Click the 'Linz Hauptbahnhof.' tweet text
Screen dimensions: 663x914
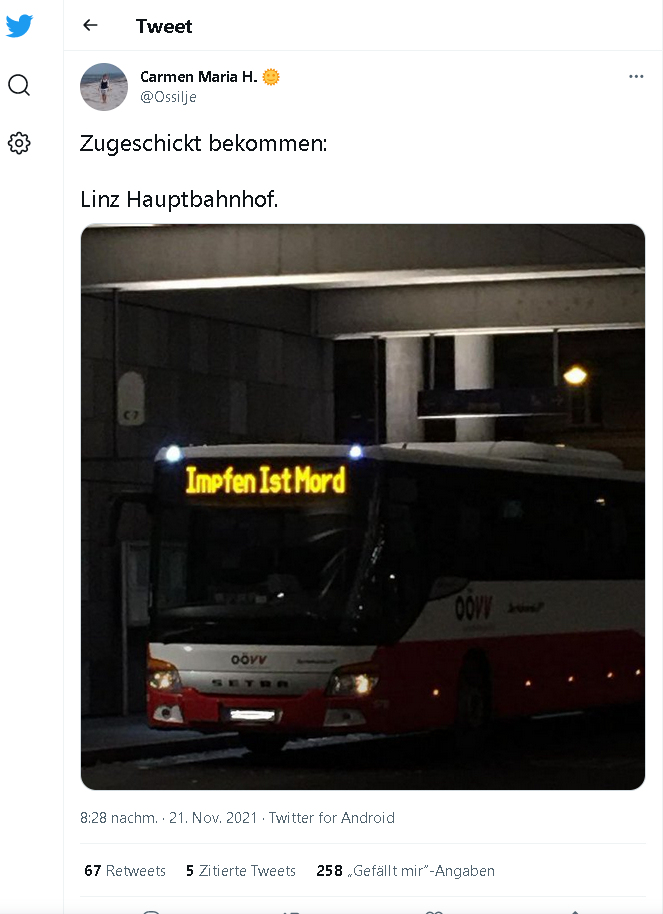[179, 199]
